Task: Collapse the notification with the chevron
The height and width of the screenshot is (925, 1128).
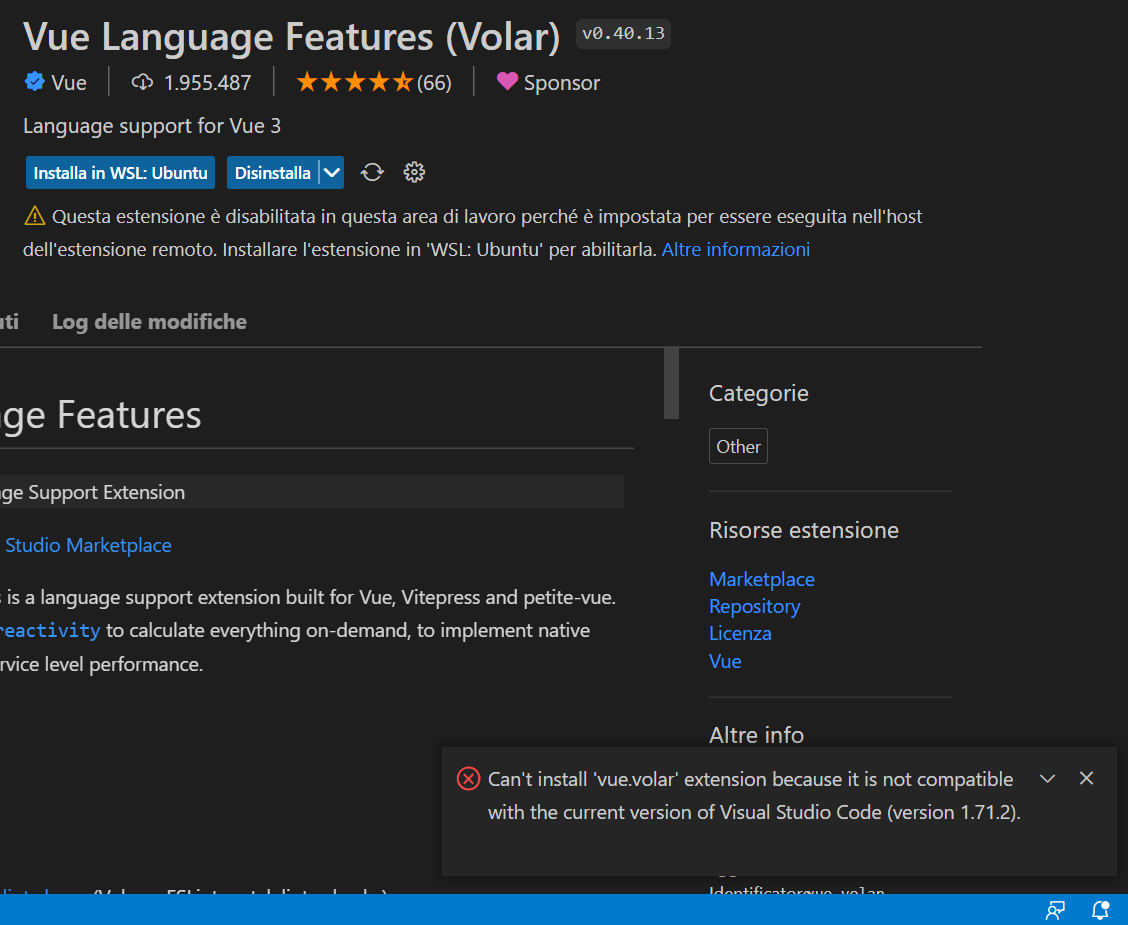Action: coord(1047,777)
